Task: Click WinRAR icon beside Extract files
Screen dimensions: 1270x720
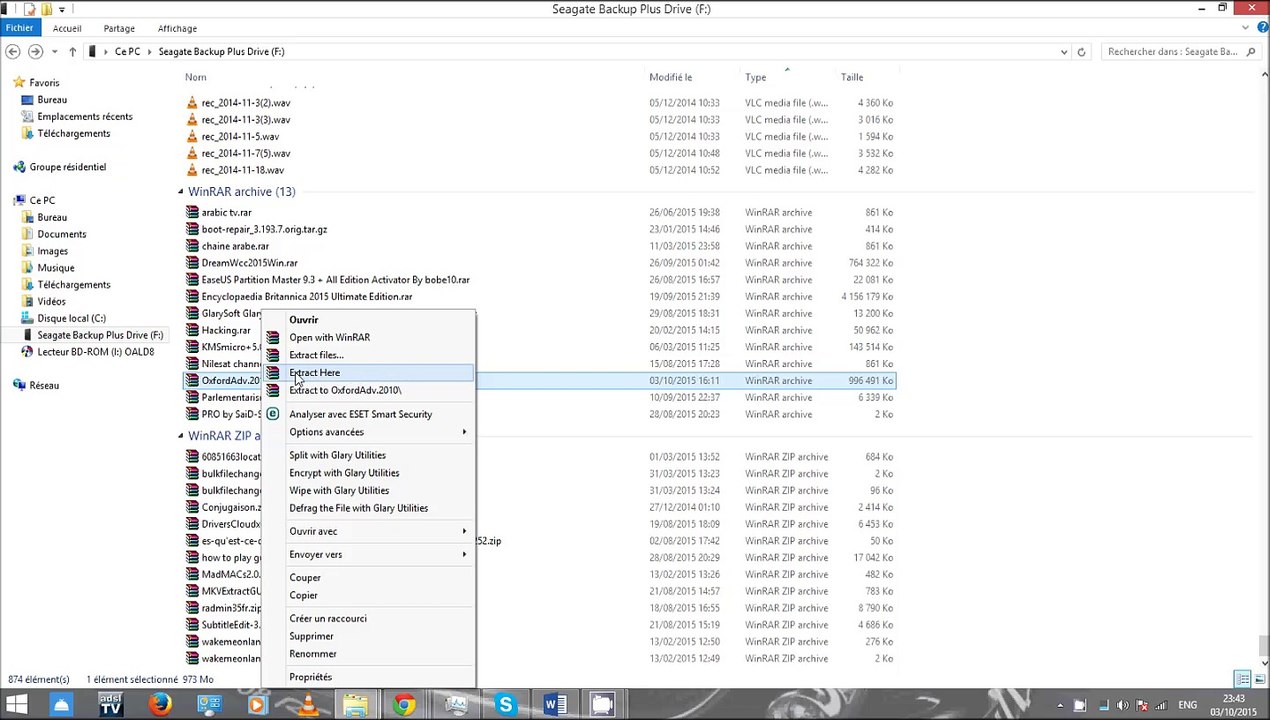Action: coord(272,355)
